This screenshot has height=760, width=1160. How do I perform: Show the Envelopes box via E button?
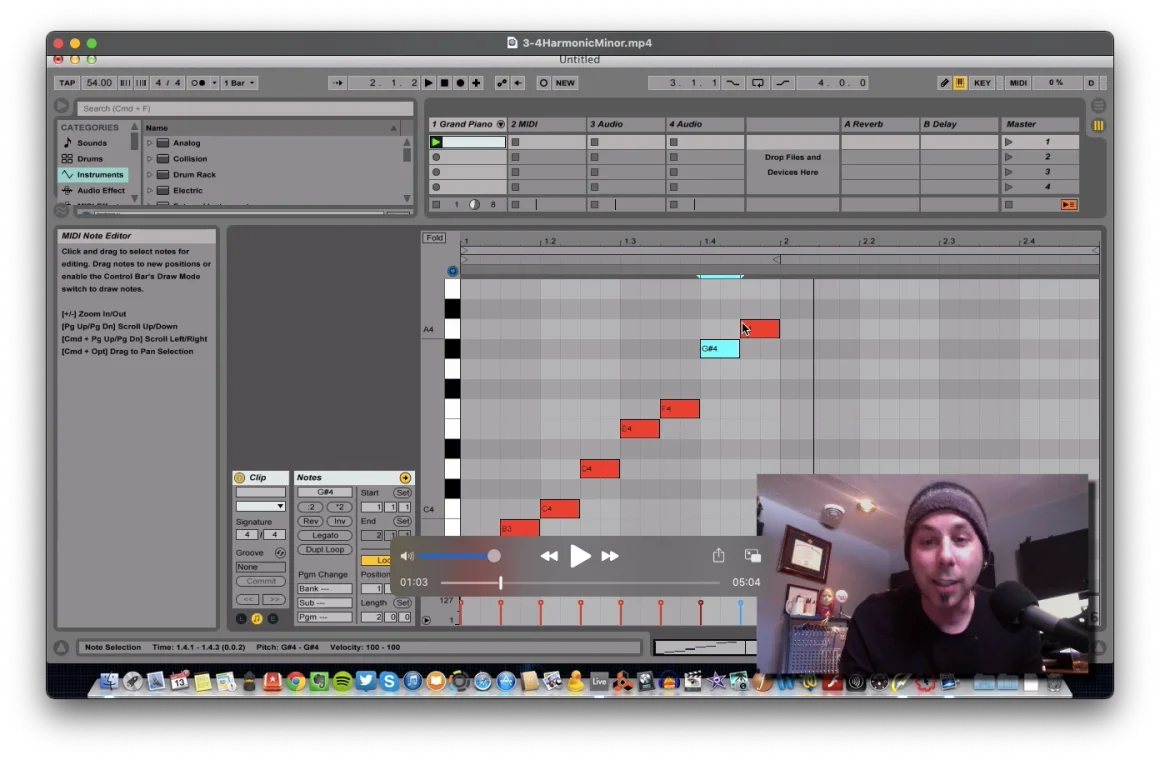click(x=273, y=618)
